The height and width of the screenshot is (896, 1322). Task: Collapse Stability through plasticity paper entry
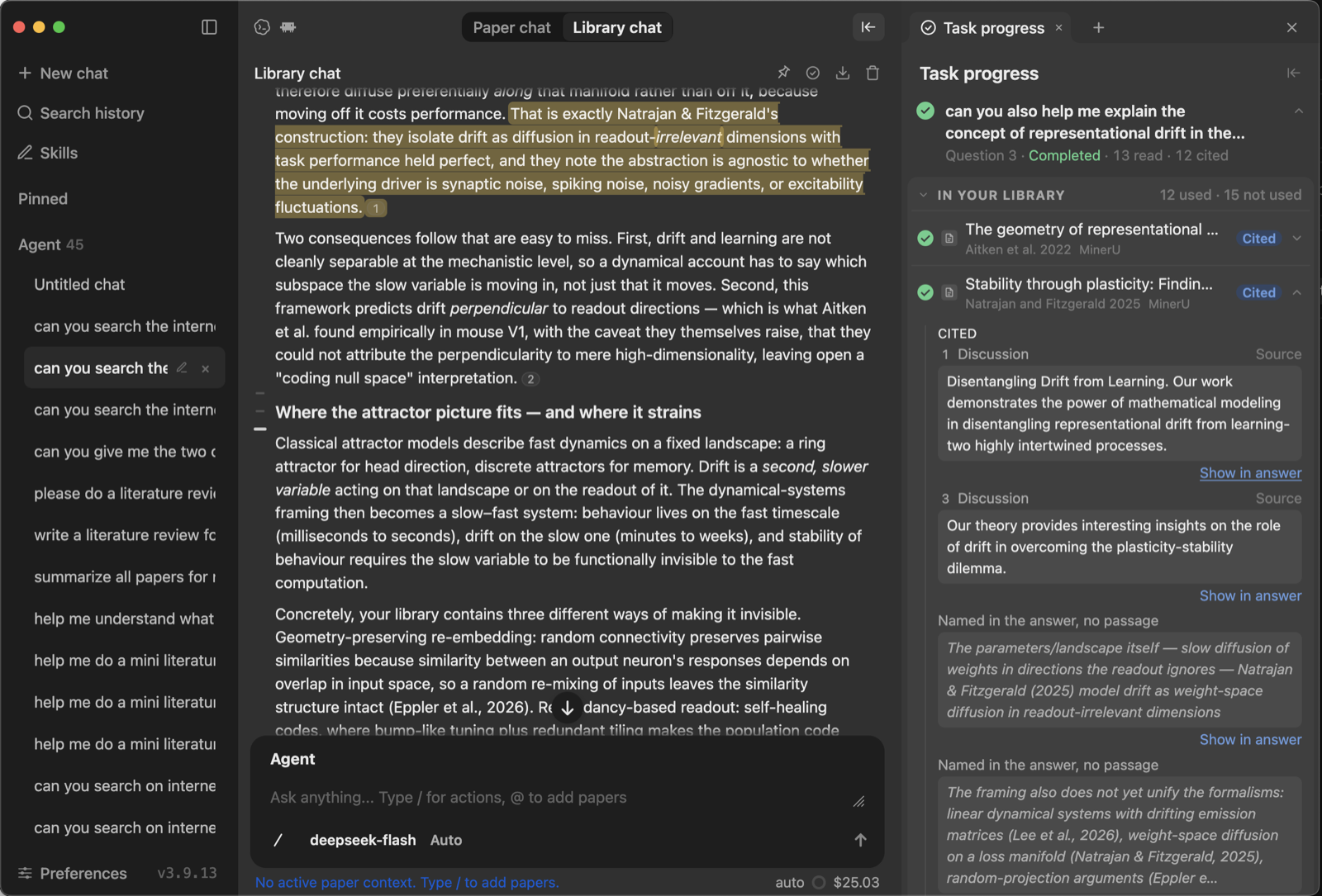pyautogui.click(x=1297, y=292)
